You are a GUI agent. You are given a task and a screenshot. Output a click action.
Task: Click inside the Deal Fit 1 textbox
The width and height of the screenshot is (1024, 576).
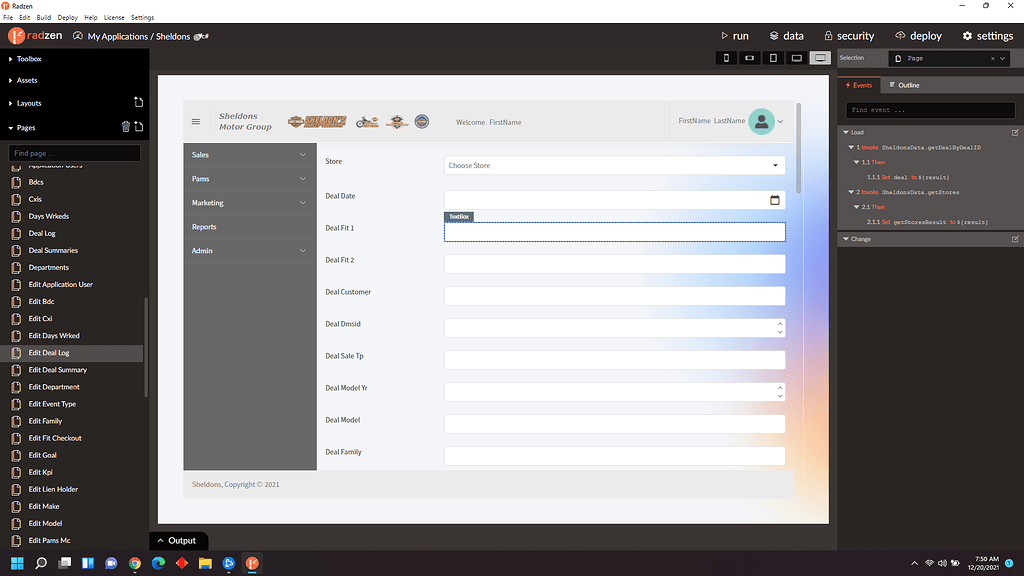614,231
